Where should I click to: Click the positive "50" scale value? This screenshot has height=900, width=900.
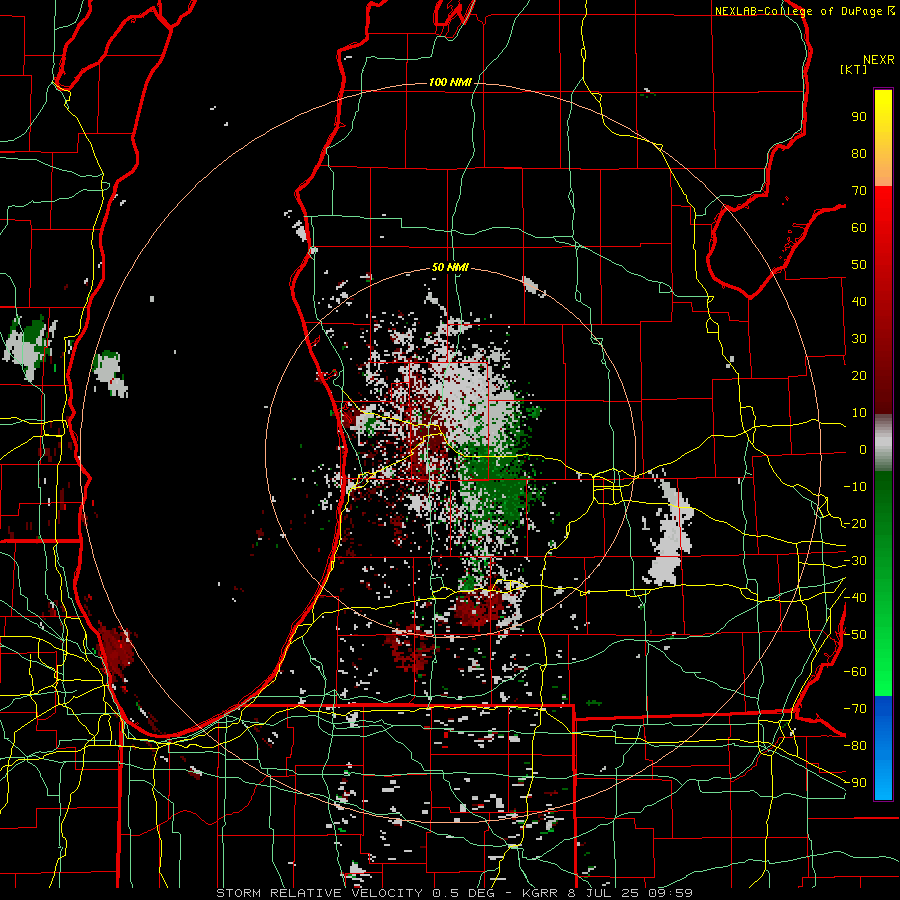(x=859, y=265)
